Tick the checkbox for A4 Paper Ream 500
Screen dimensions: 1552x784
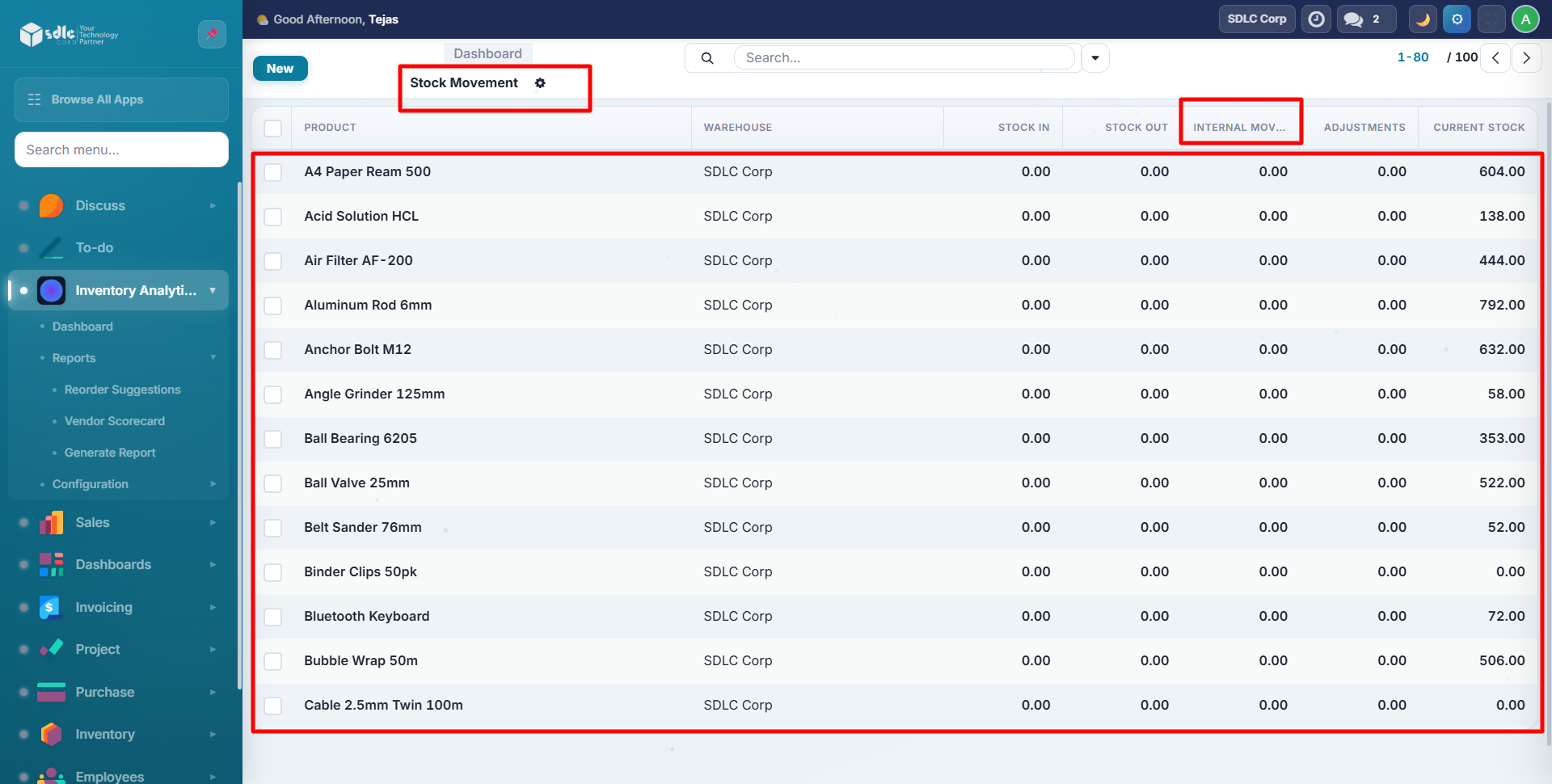273,172
